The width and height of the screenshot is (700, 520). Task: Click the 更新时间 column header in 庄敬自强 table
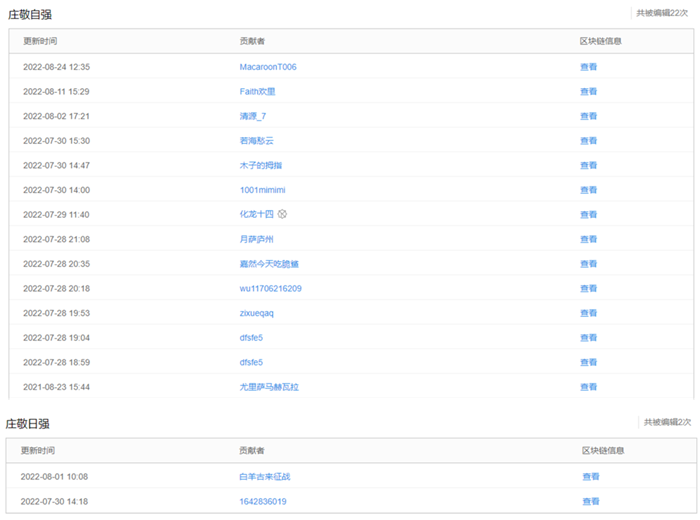40,41
